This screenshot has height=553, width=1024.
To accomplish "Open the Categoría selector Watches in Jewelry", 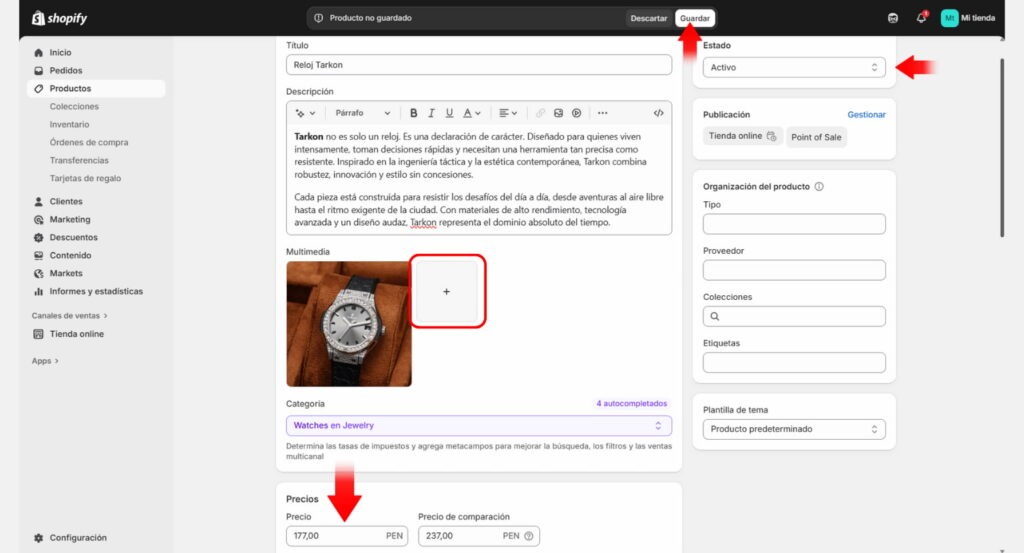I will click(478, 425).
